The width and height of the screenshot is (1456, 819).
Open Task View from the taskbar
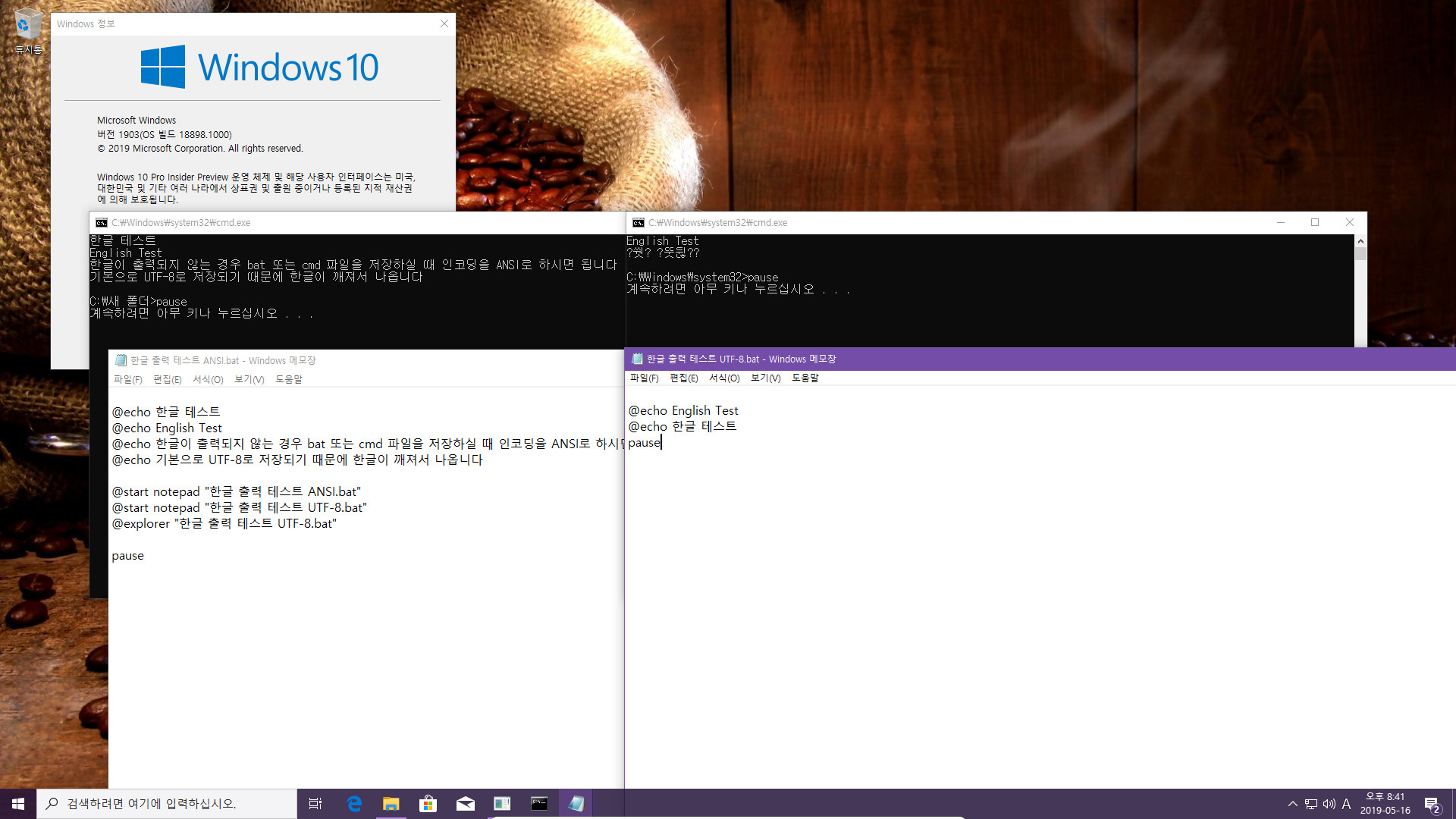315,804
